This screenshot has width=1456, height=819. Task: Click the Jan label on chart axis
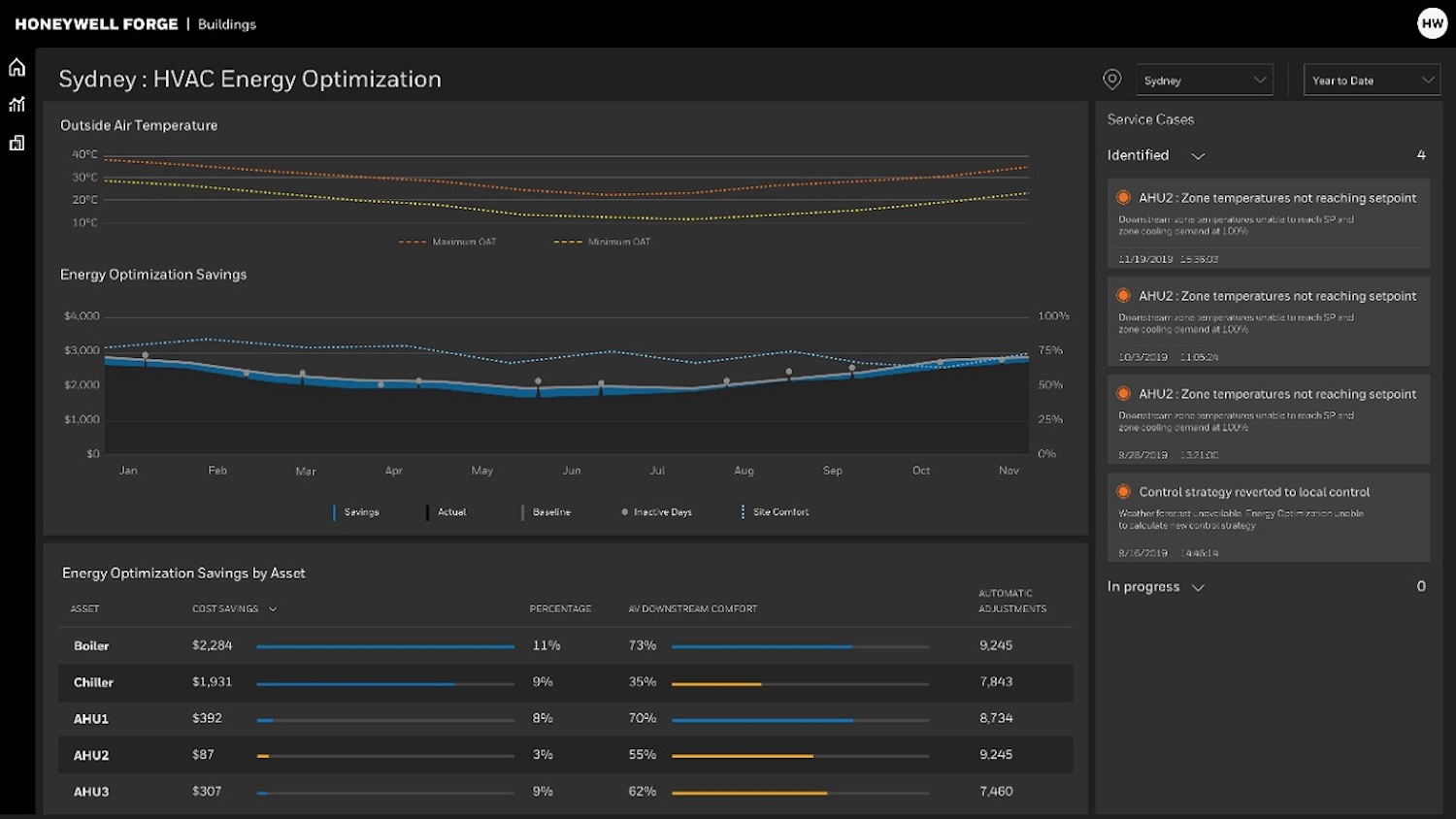(128, 471)
